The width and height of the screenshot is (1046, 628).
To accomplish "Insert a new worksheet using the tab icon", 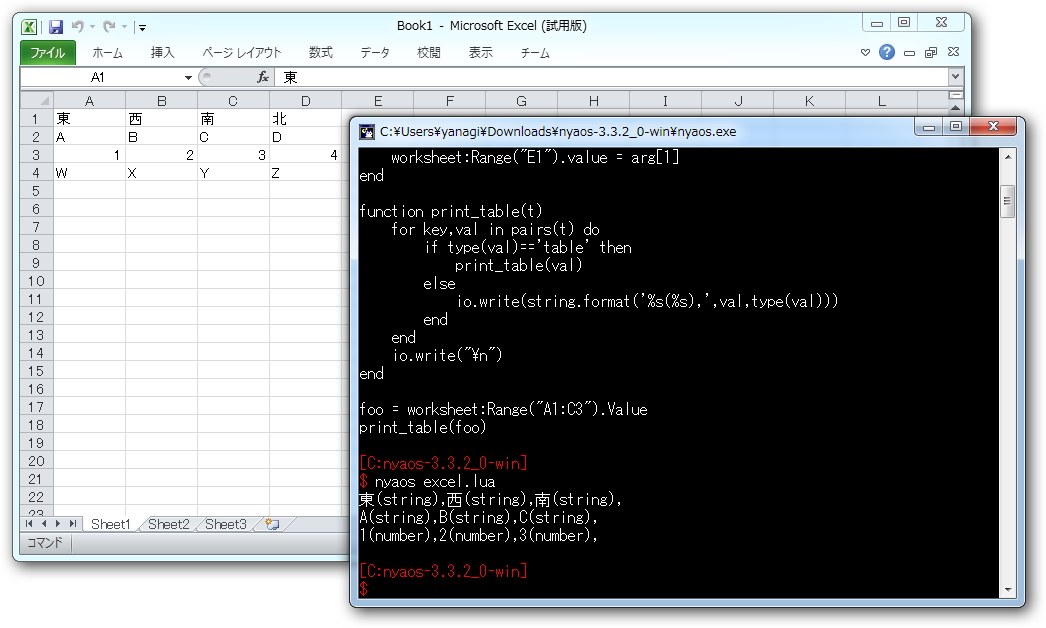I will pos(270,523).
